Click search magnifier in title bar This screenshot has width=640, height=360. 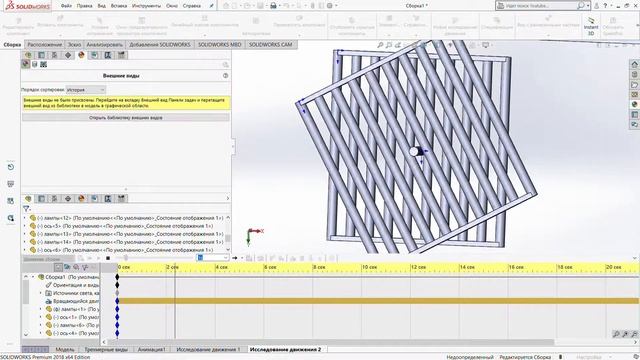point(581,6)
